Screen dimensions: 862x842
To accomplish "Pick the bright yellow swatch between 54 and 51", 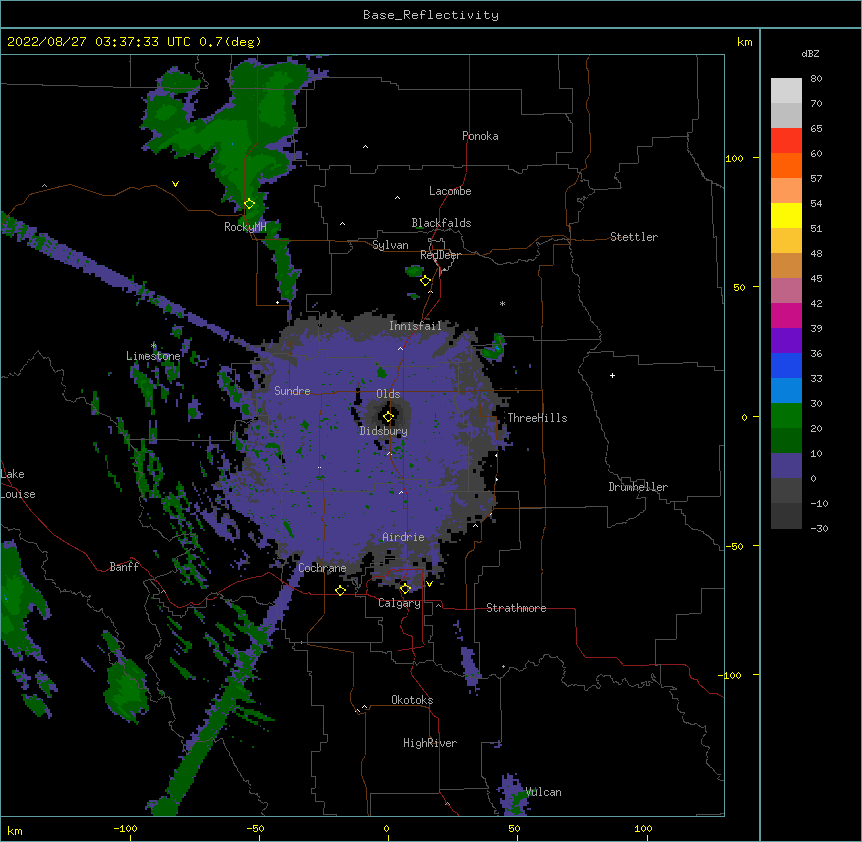I will 786,215.
